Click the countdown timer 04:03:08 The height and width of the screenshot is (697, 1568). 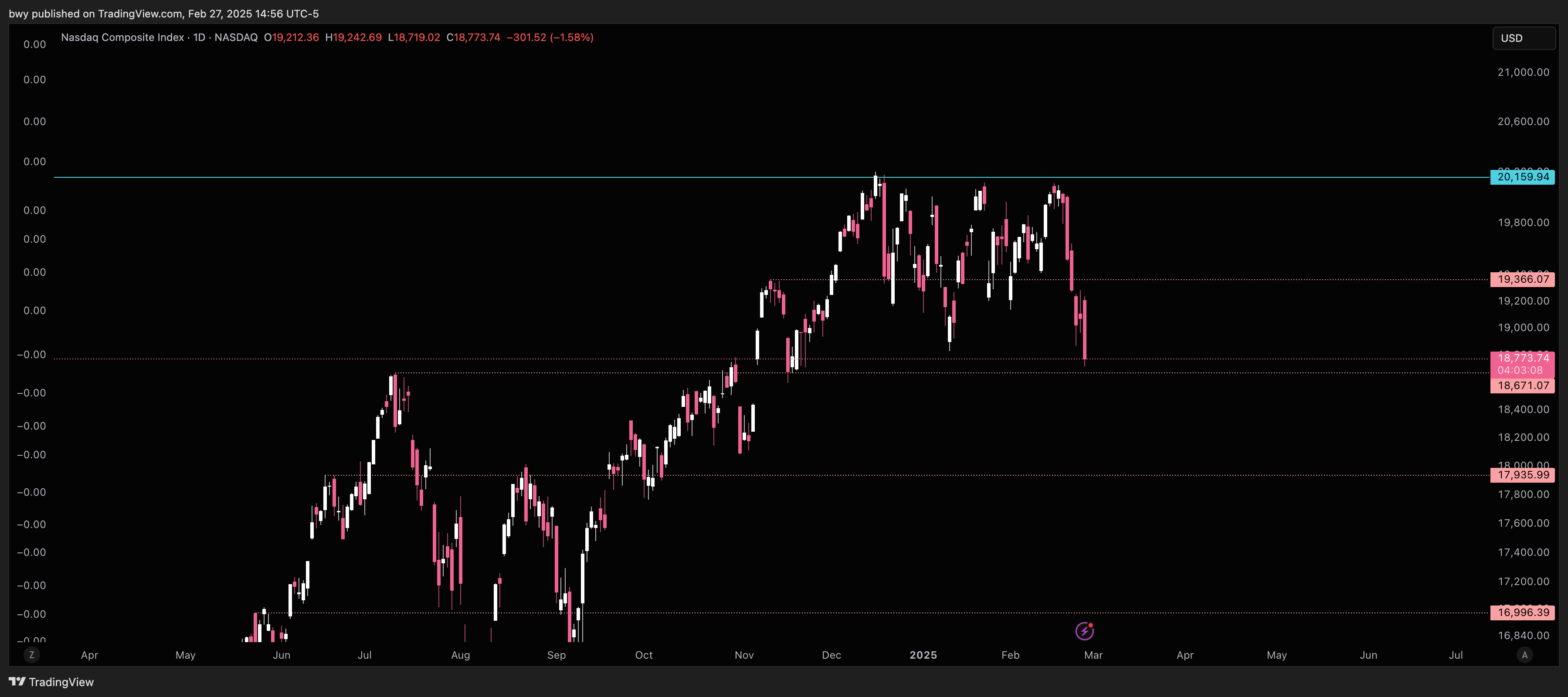click(x=1520, y=370)
